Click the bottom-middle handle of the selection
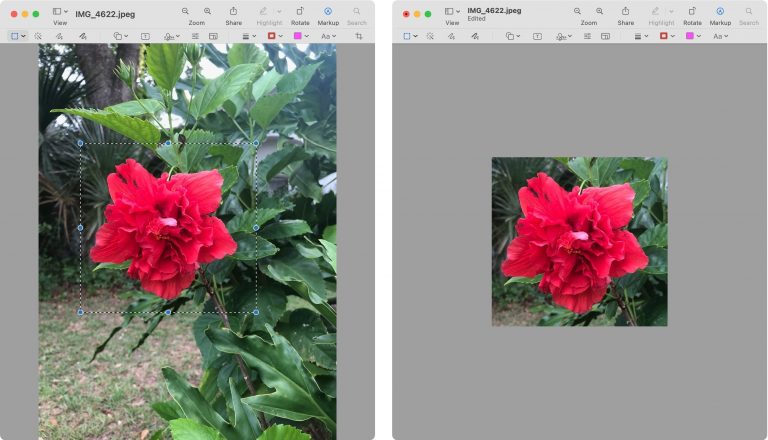The image size is (768, 440). (168, 312)
